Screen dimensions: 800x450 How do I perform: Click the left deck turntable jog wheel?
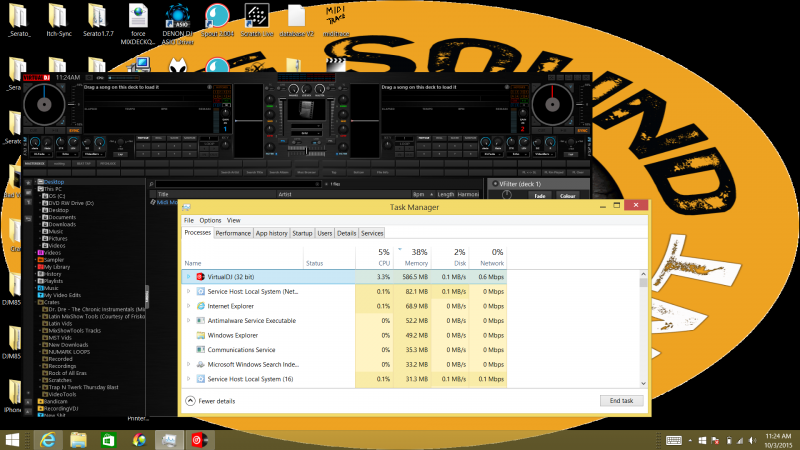pyautogui.click(x=44, y=104)
